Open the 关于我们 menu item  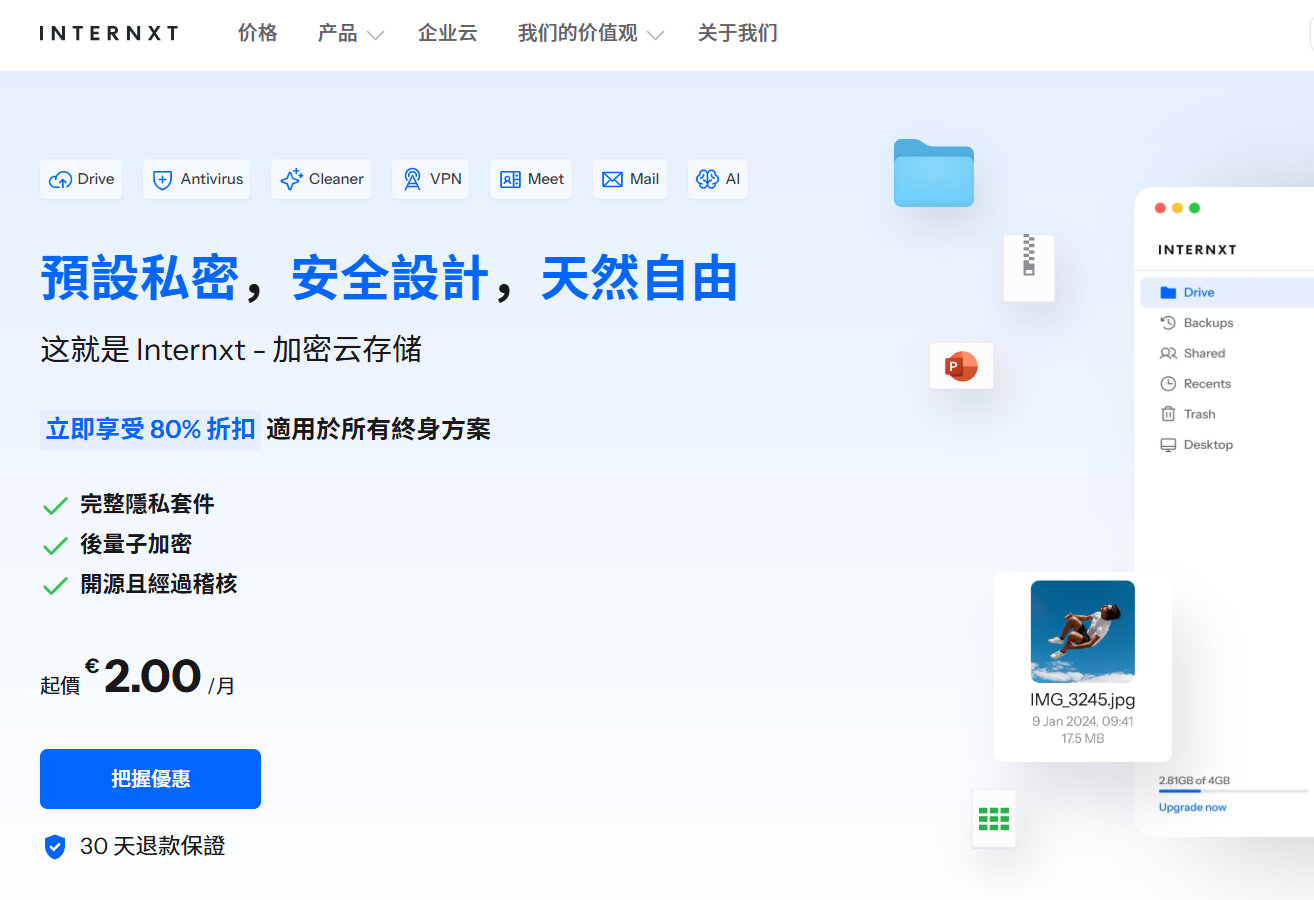[737, 34]
